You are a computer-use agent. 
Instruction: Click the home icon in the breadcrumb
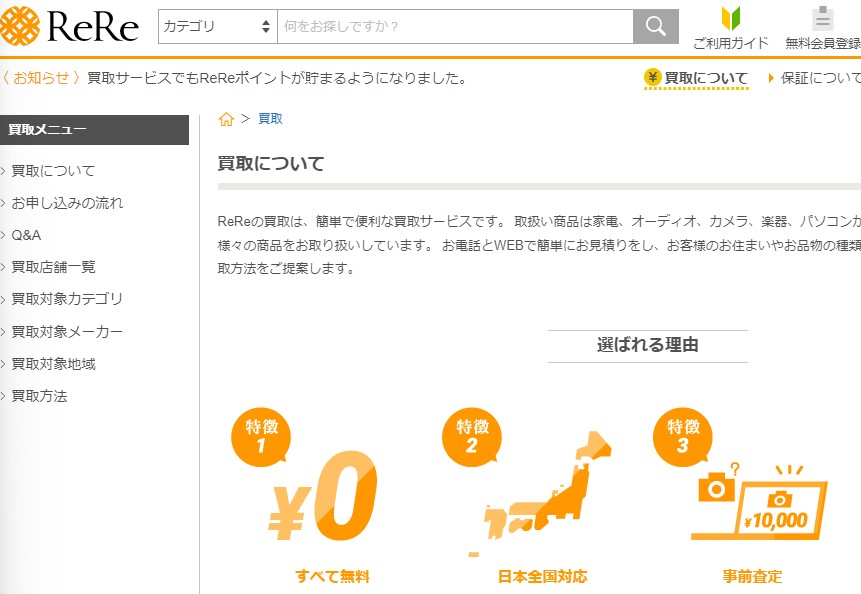pyautogui.click(x=226, y=118)
